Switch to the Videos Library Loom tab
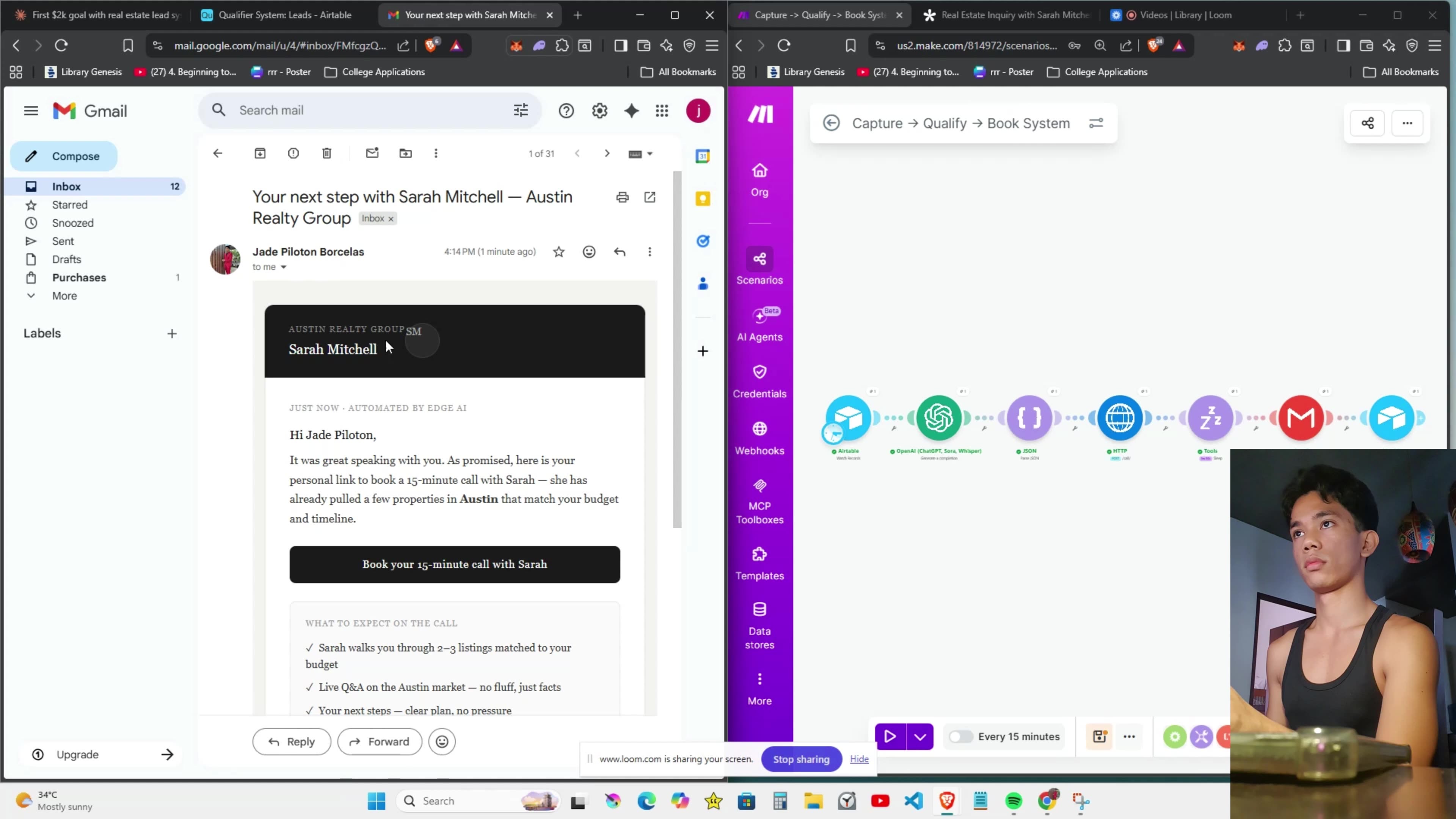This screenshot has height=819, width=1456. [x=1185, y=15]
